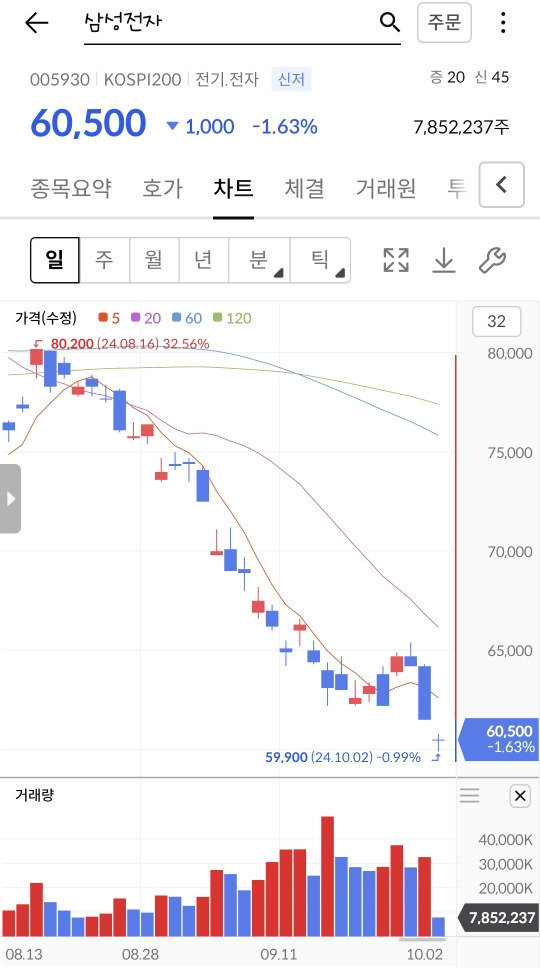Open the volume panel hamburger menu
The image size is (540, 968).
point(470,796)
